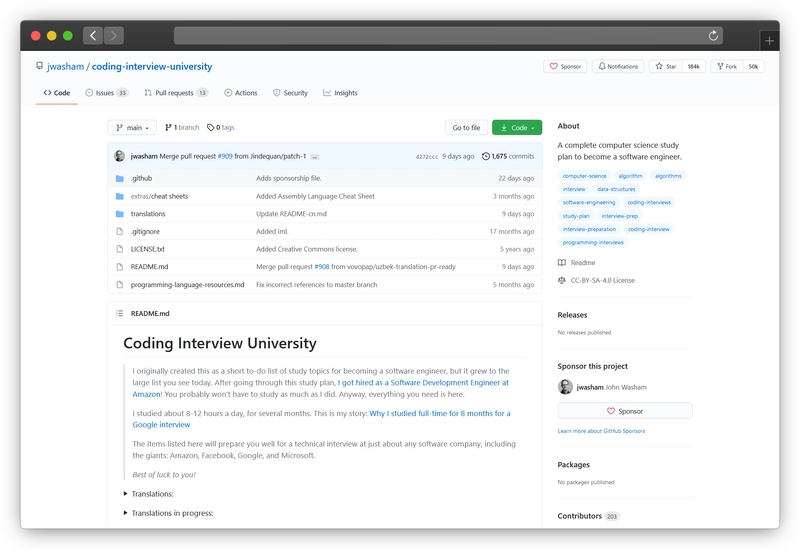Click the extras/cheat sheets folder icon
Image resolution: width=800 pixels, height=549 pixels.
pyautogui.click(x=119, y=196)
